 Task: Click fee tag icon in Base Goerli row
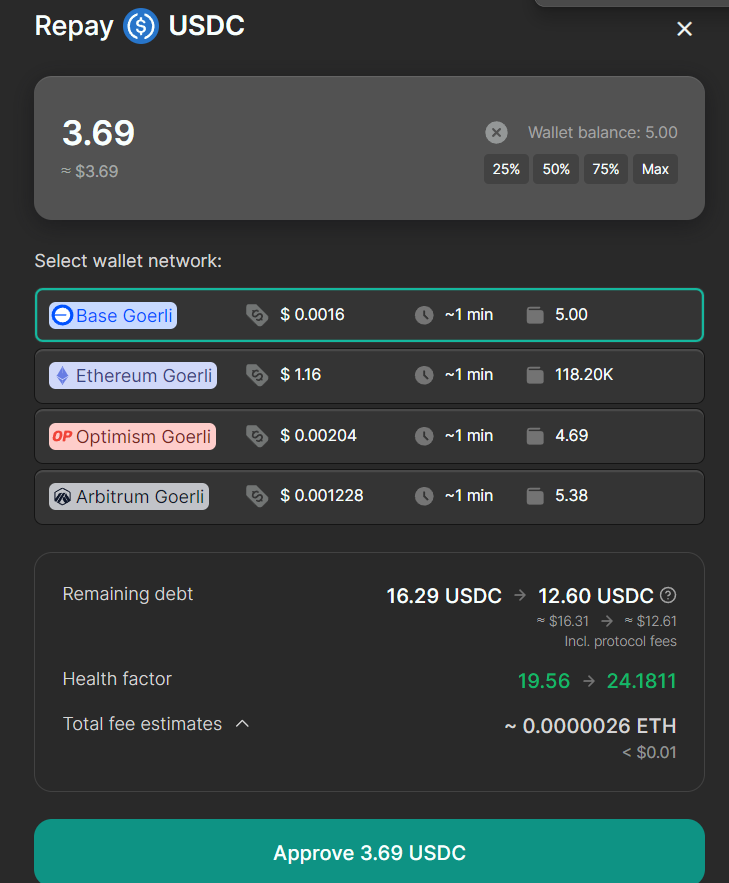click(x=257, y=315)
